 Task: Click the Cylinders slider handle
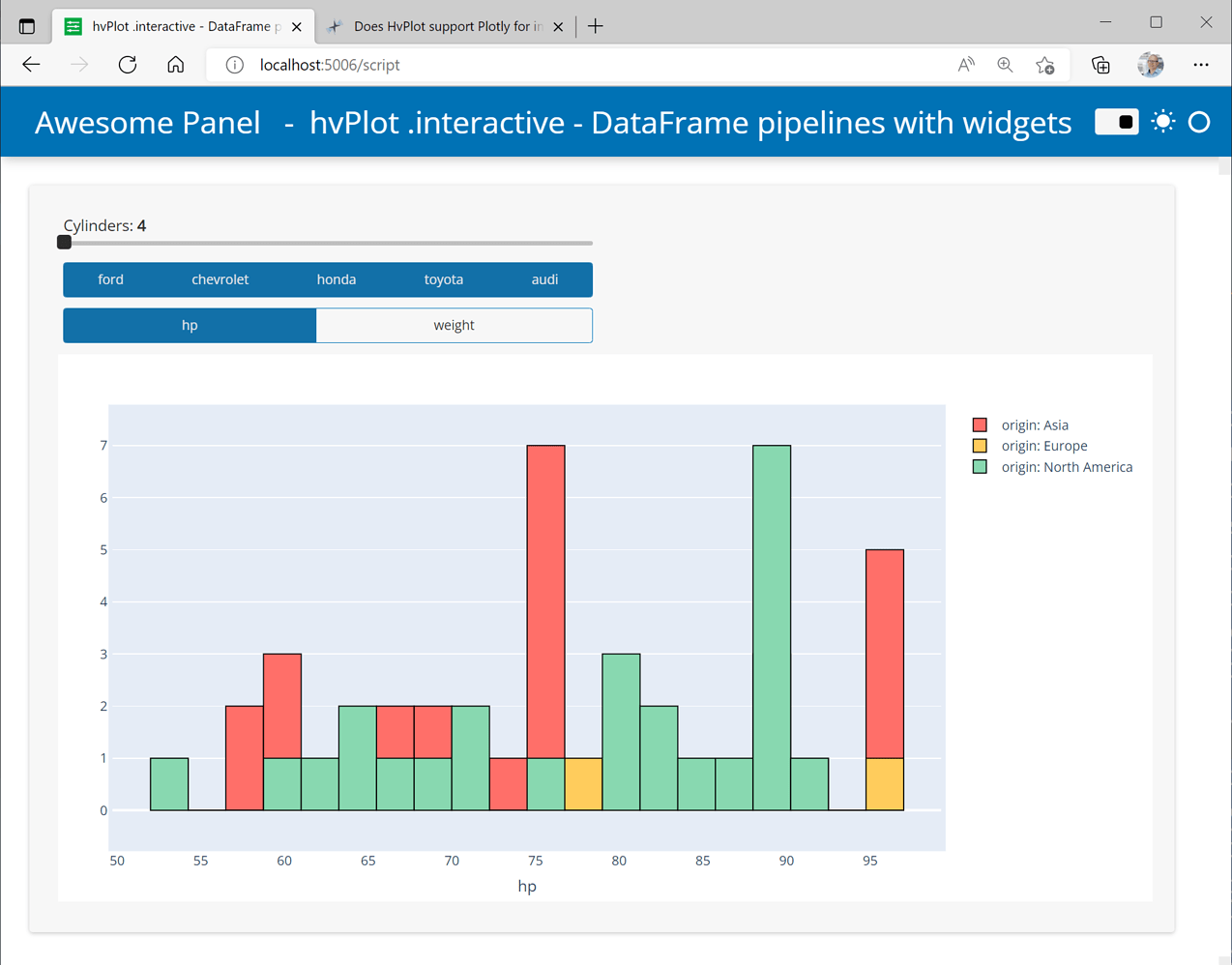click(65, 243)
